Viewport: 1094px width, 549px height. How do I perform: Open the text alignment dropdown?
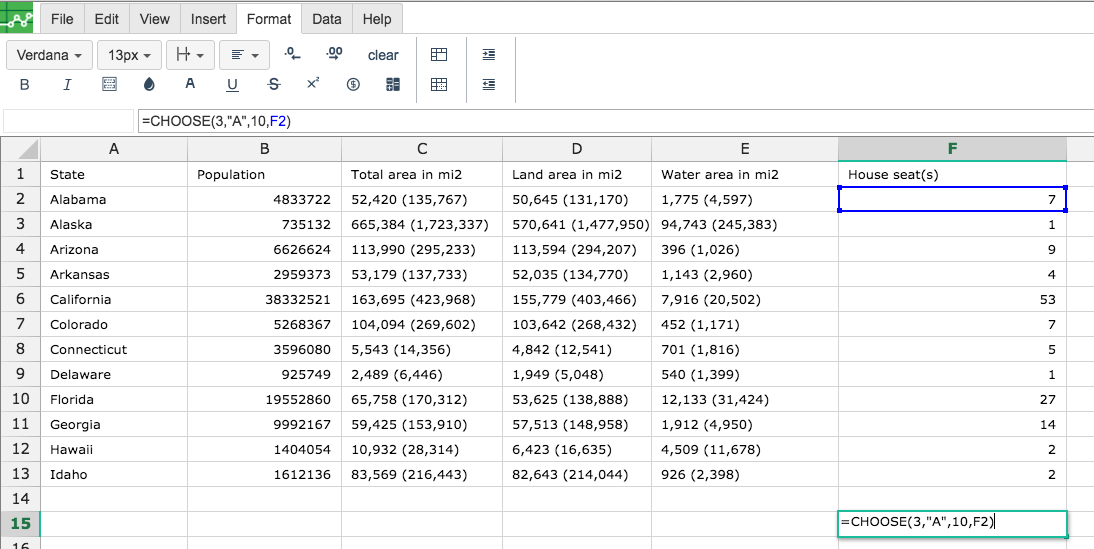click(244, 55)
